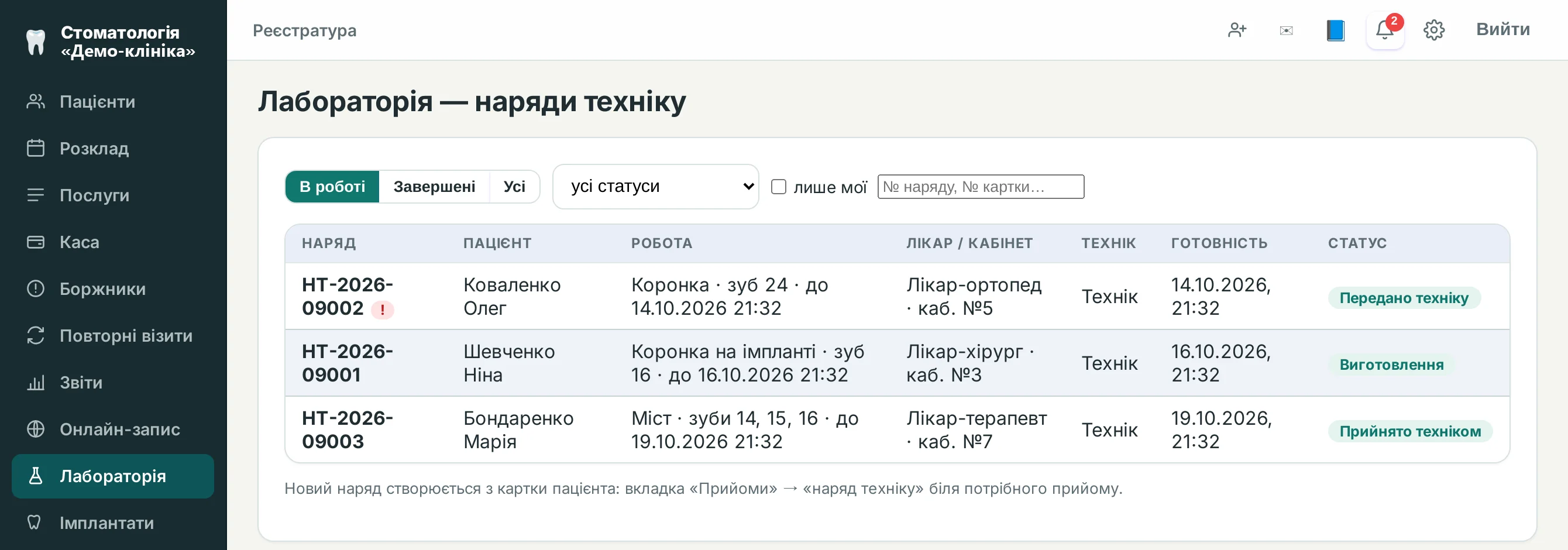Image resolution: width=1568 pixels, height=550 pixels.
Task: Click the red warning badge on НТ-2026-09002
Action: click(x=382, y=310)
